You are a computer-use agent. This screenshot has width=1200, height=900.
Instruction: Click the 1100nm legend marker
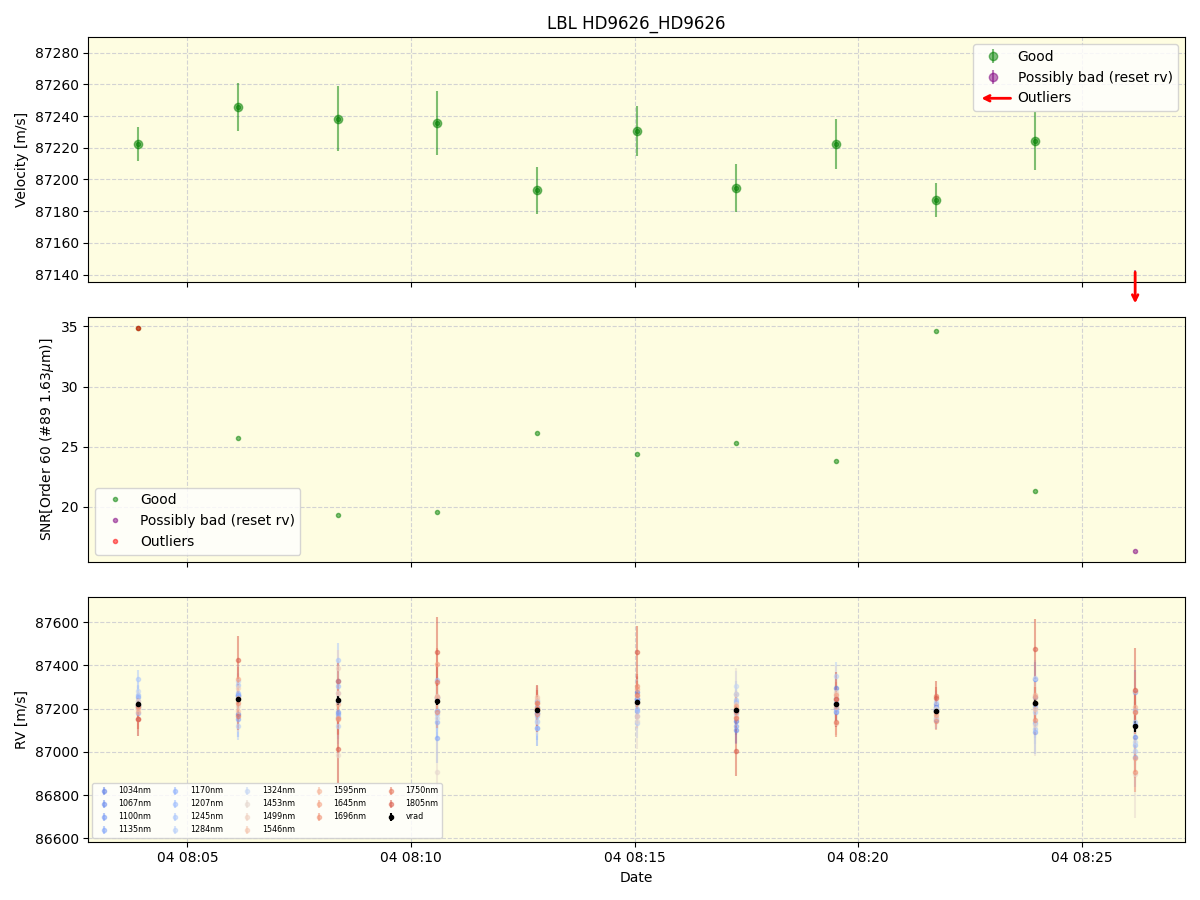click(x=104, y=817)
